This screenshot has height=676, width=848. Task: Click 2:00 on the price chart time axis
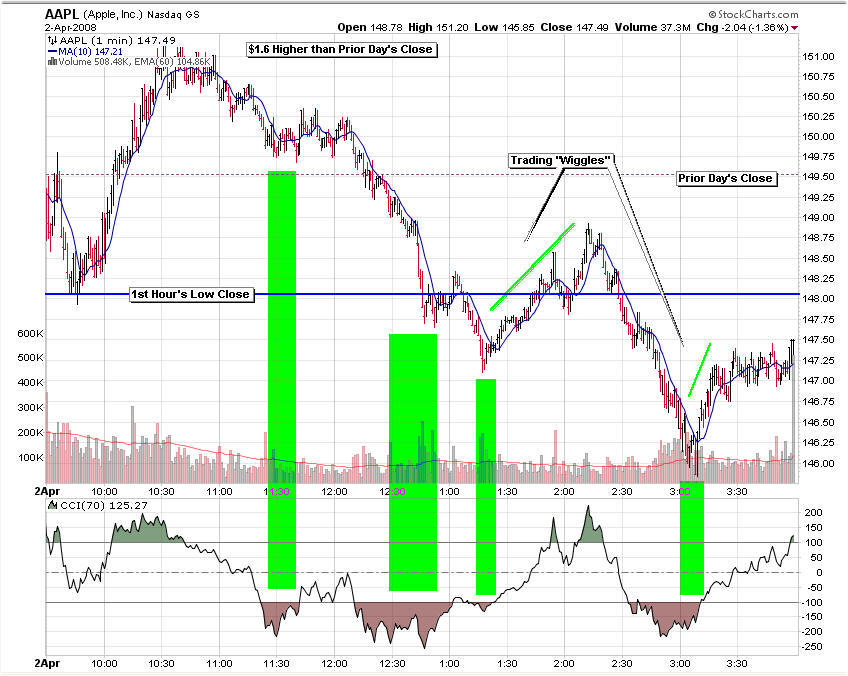[x=564, y=492]
